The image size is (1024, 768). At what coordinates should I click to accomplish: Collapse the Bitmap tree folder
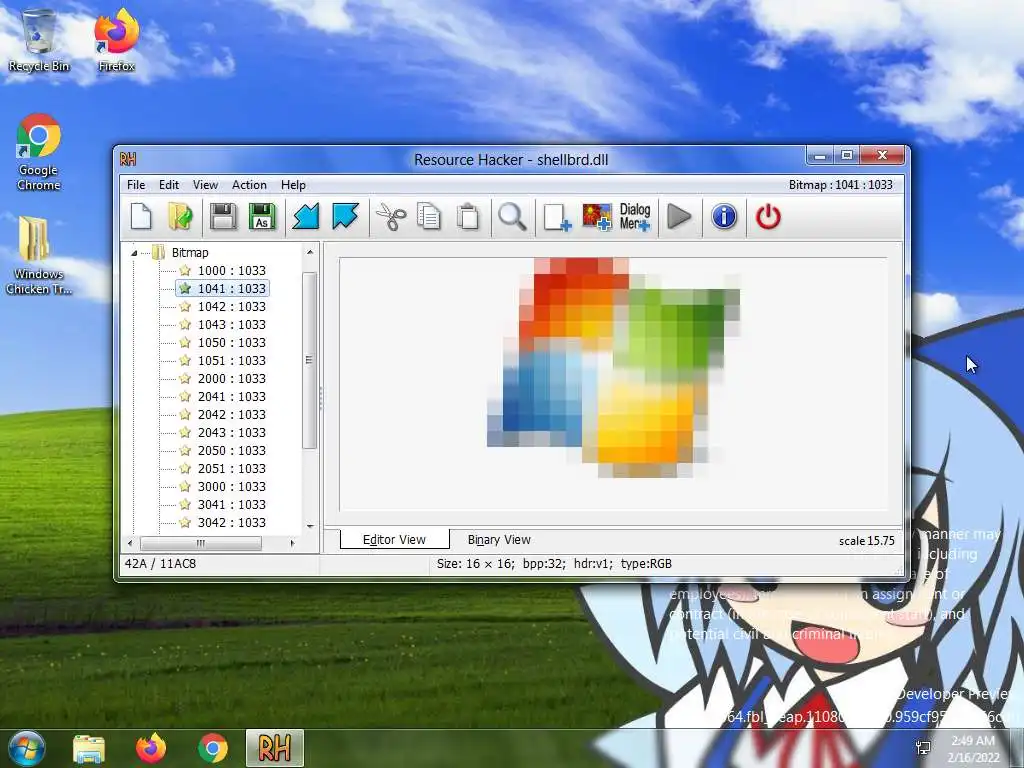coord(134,253)
